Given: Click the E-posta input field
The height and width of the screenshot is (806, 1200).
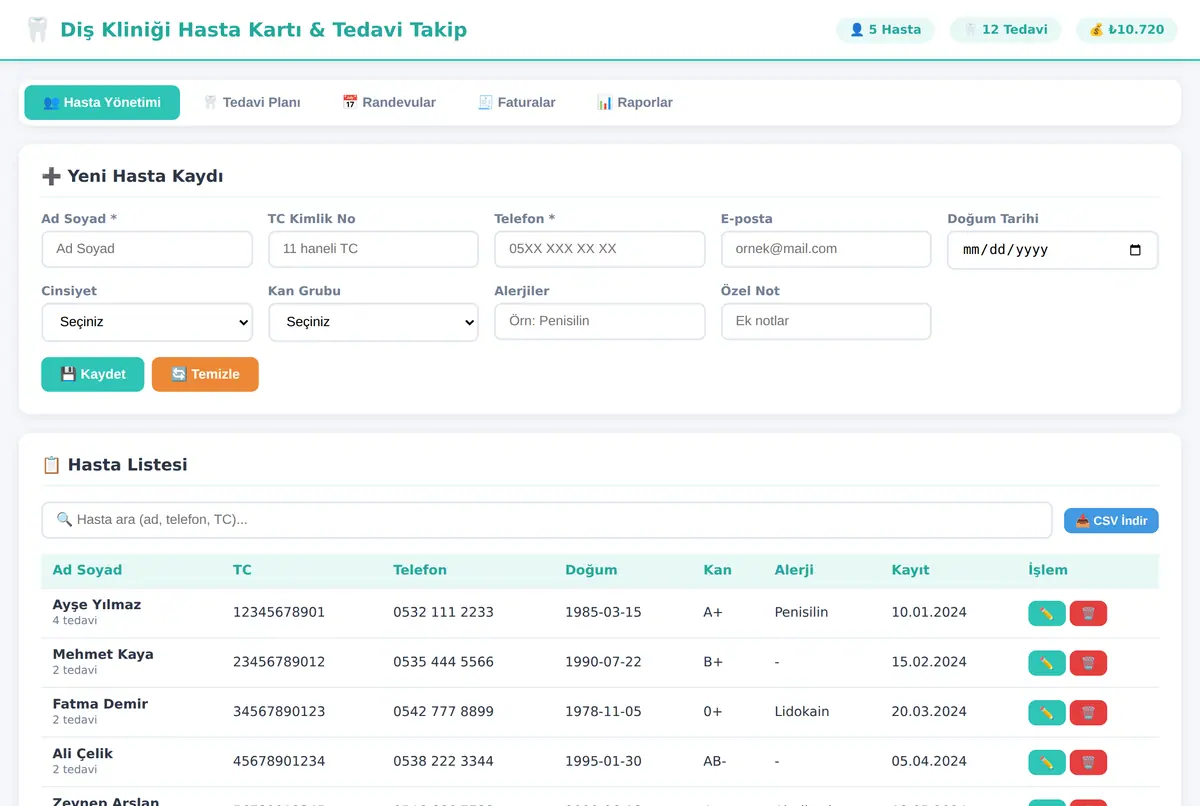Looking at the screenshot, I should pyautogui.click(x=826, y=249).
